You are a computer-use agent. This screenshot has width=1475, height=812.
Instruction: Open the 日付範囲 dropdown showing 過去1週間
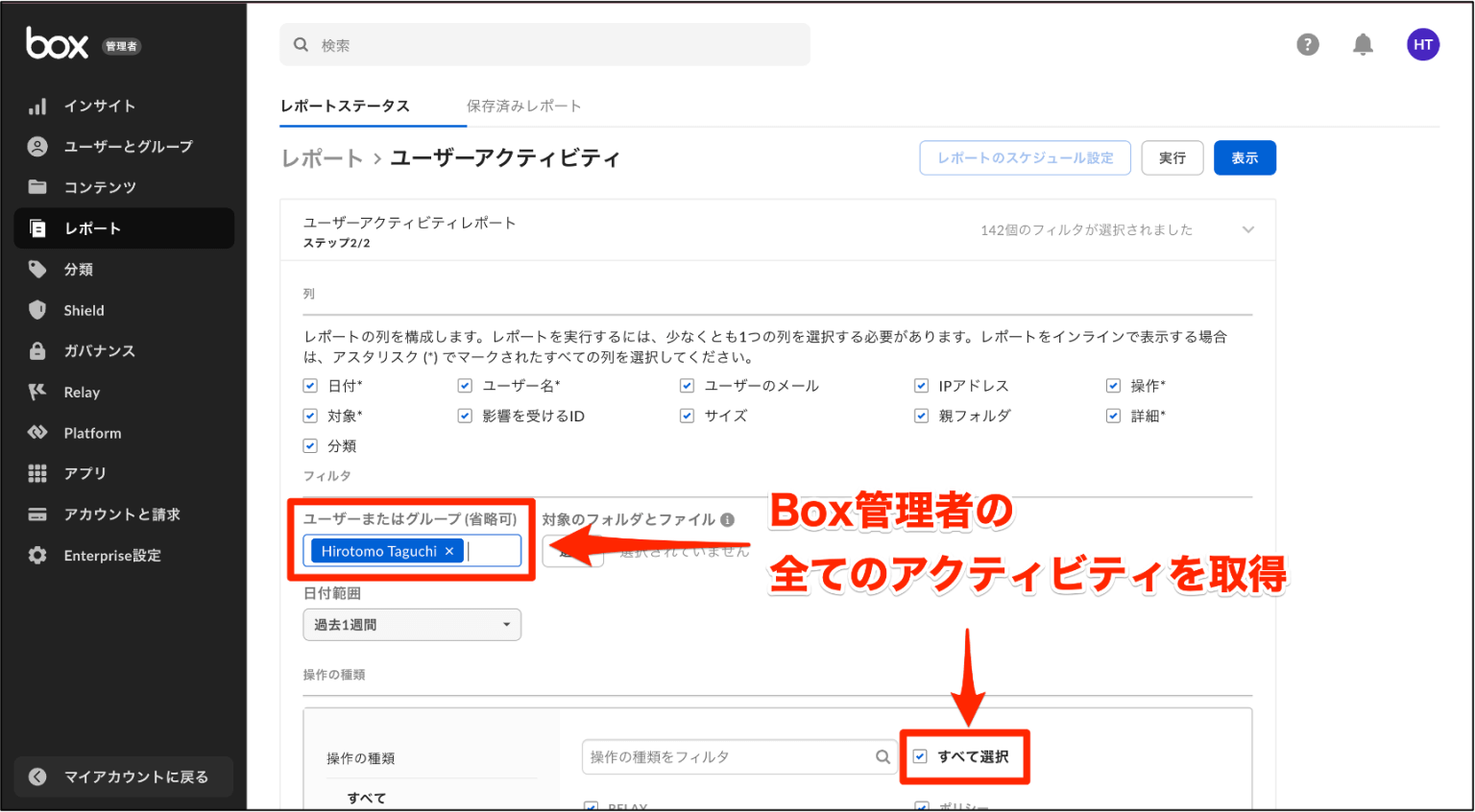411,624
